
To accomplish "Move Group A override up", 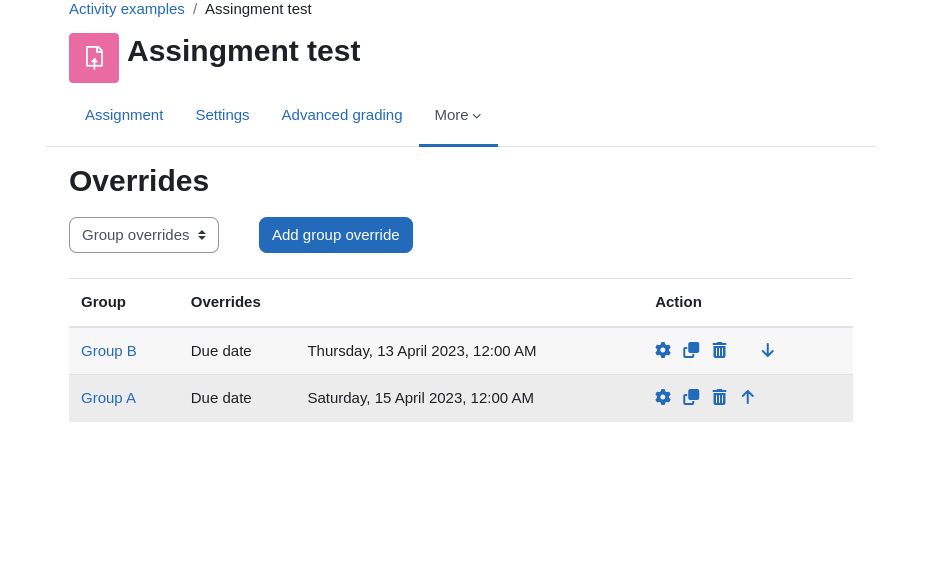I will [x=747, y=397].
